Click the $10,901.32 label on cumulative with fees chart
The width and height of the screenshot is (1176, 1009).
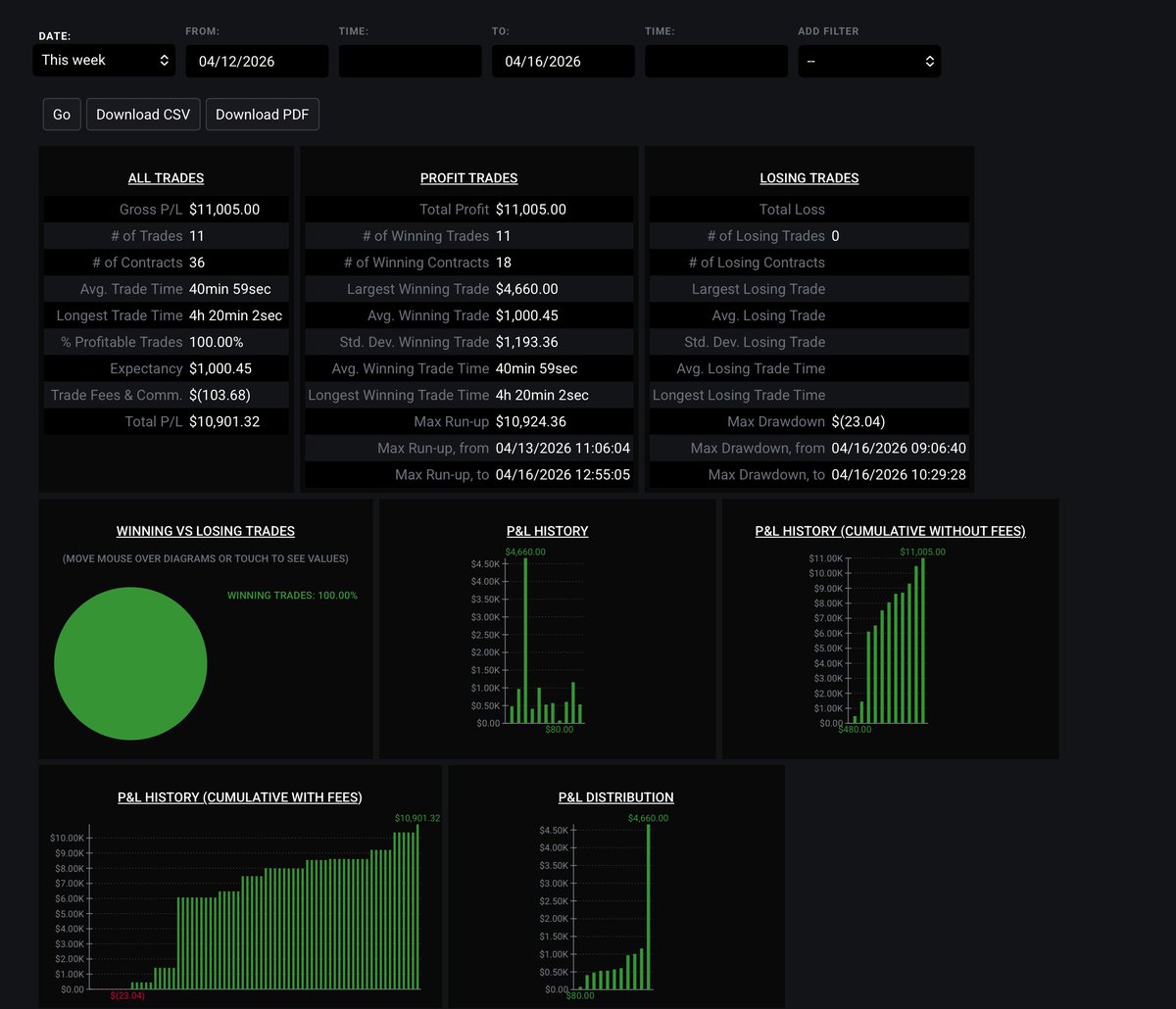coord(417,818)
